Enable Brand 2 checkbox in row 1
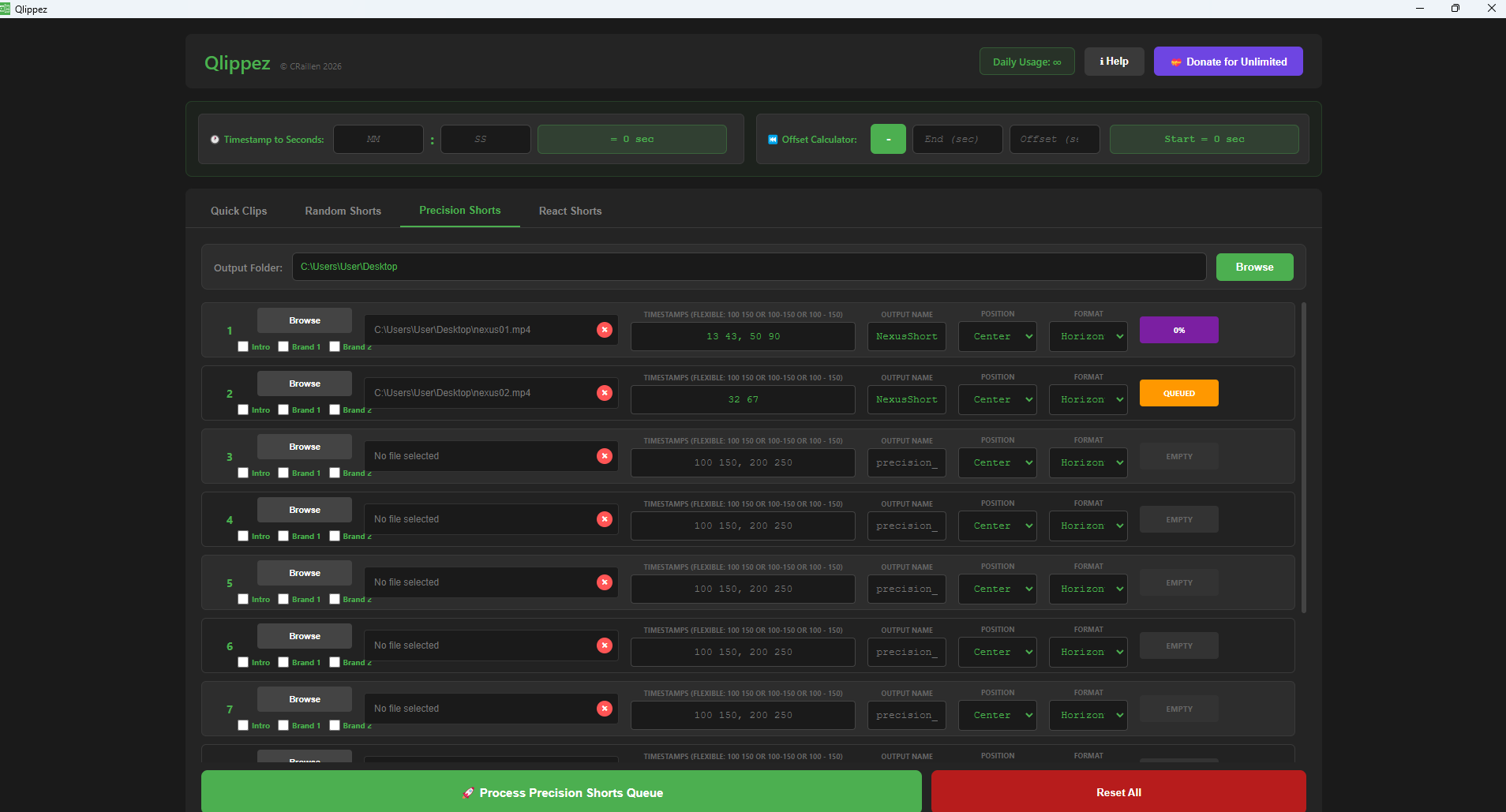The image size is (1506, 812). pos(335,346)
